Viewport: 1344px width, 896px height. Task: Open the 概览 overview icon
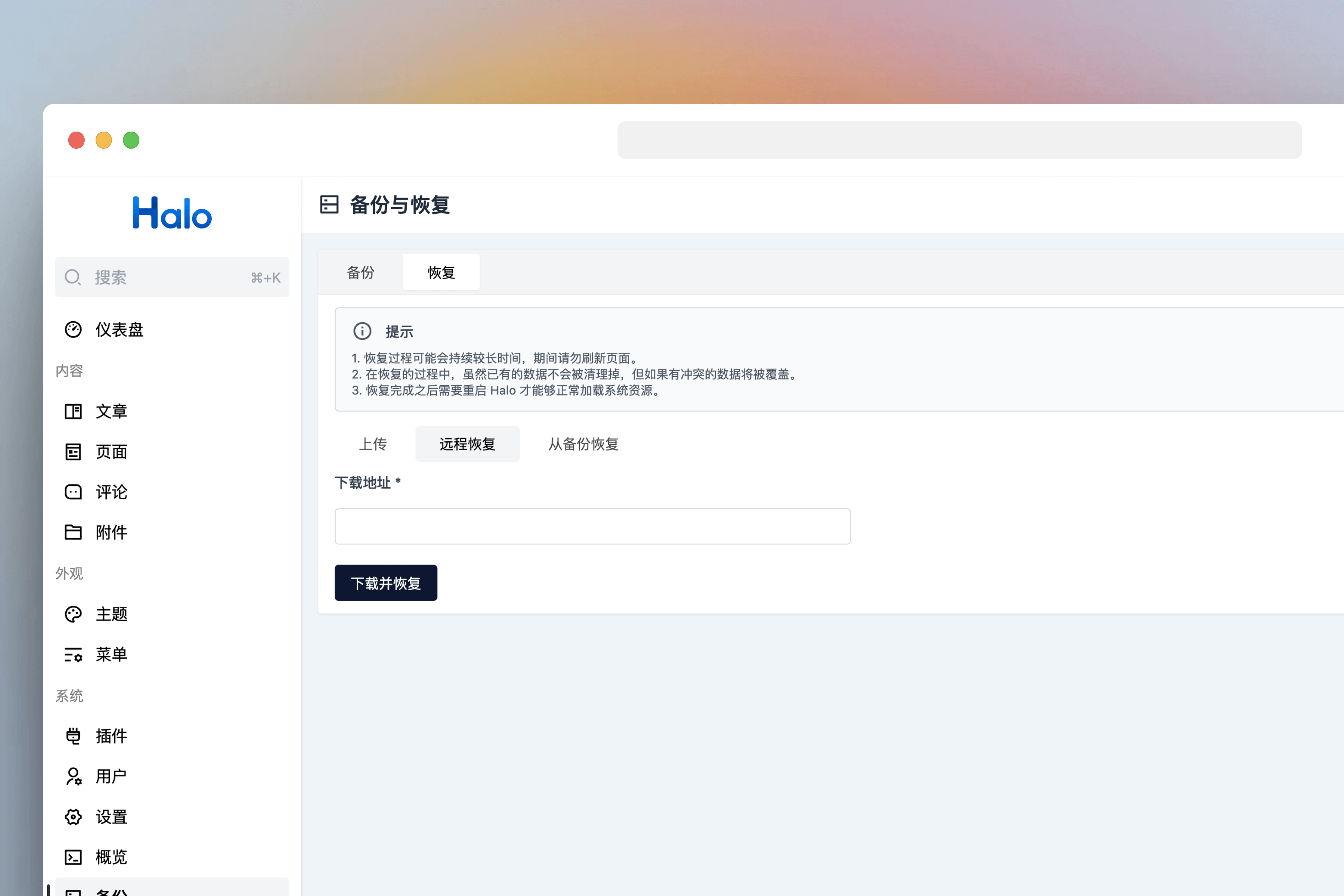click(x=73, y=857)
